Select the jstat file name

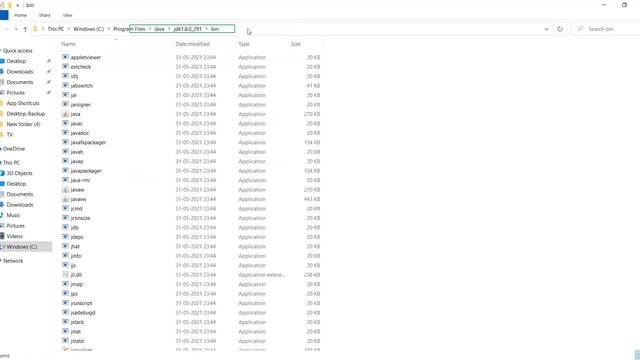click(x=76, y=331)
